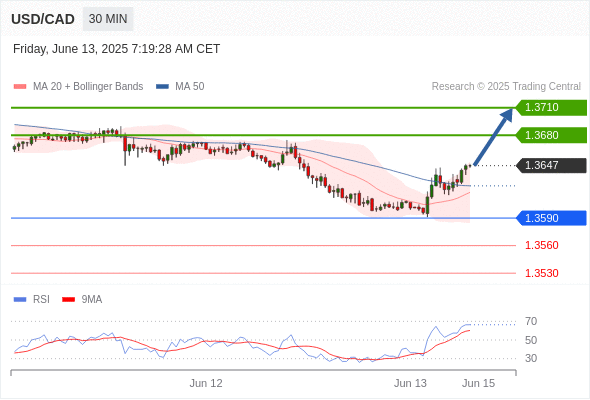Click the 30 MIN timeframe badge

click(x=108, y=19)
